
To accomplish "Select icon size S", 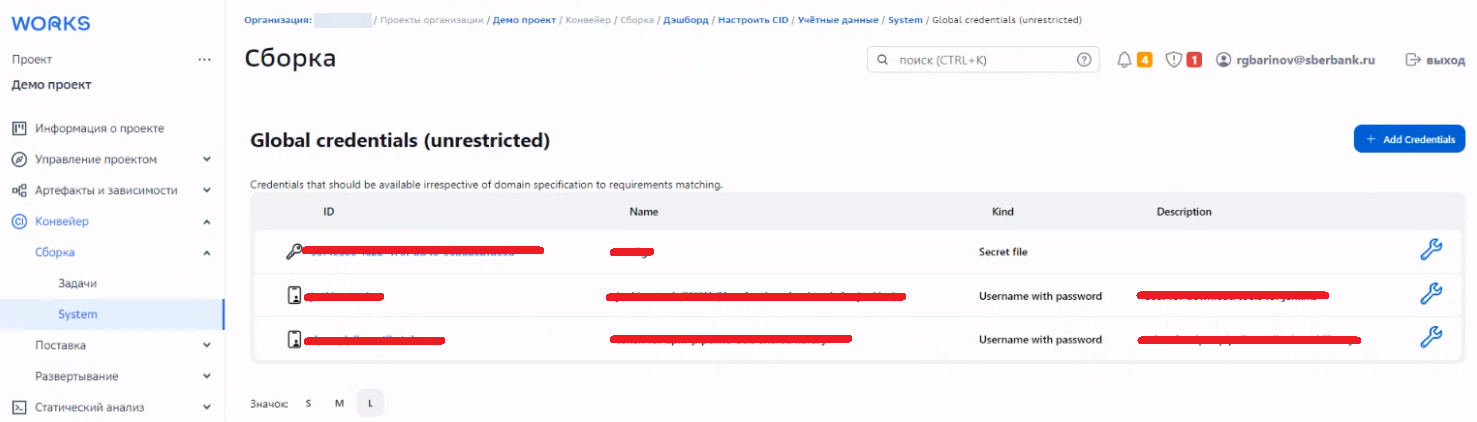I will coord(308,403).
